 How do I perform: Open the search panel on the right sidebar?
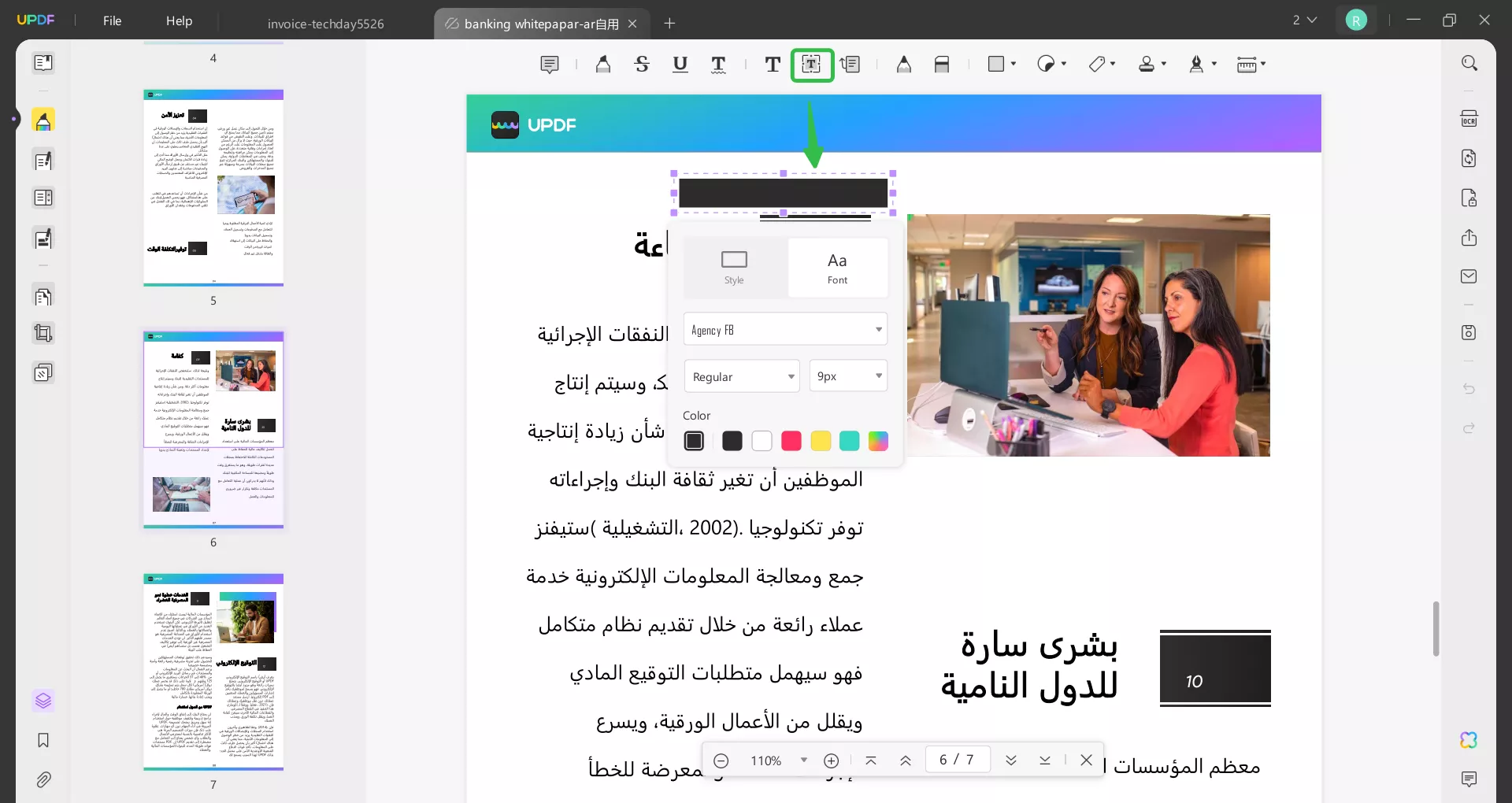(x=1469, y=62)
